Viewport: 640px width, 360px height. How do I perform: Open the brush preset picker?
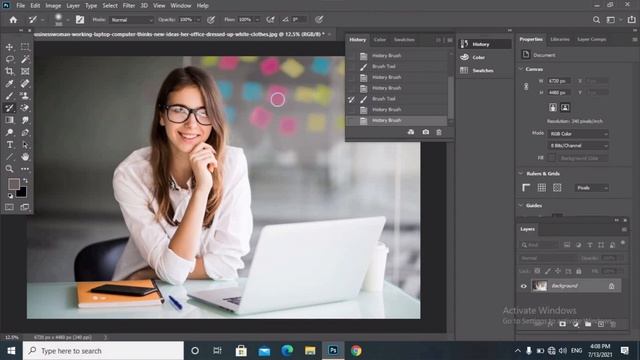coord(61,20)
